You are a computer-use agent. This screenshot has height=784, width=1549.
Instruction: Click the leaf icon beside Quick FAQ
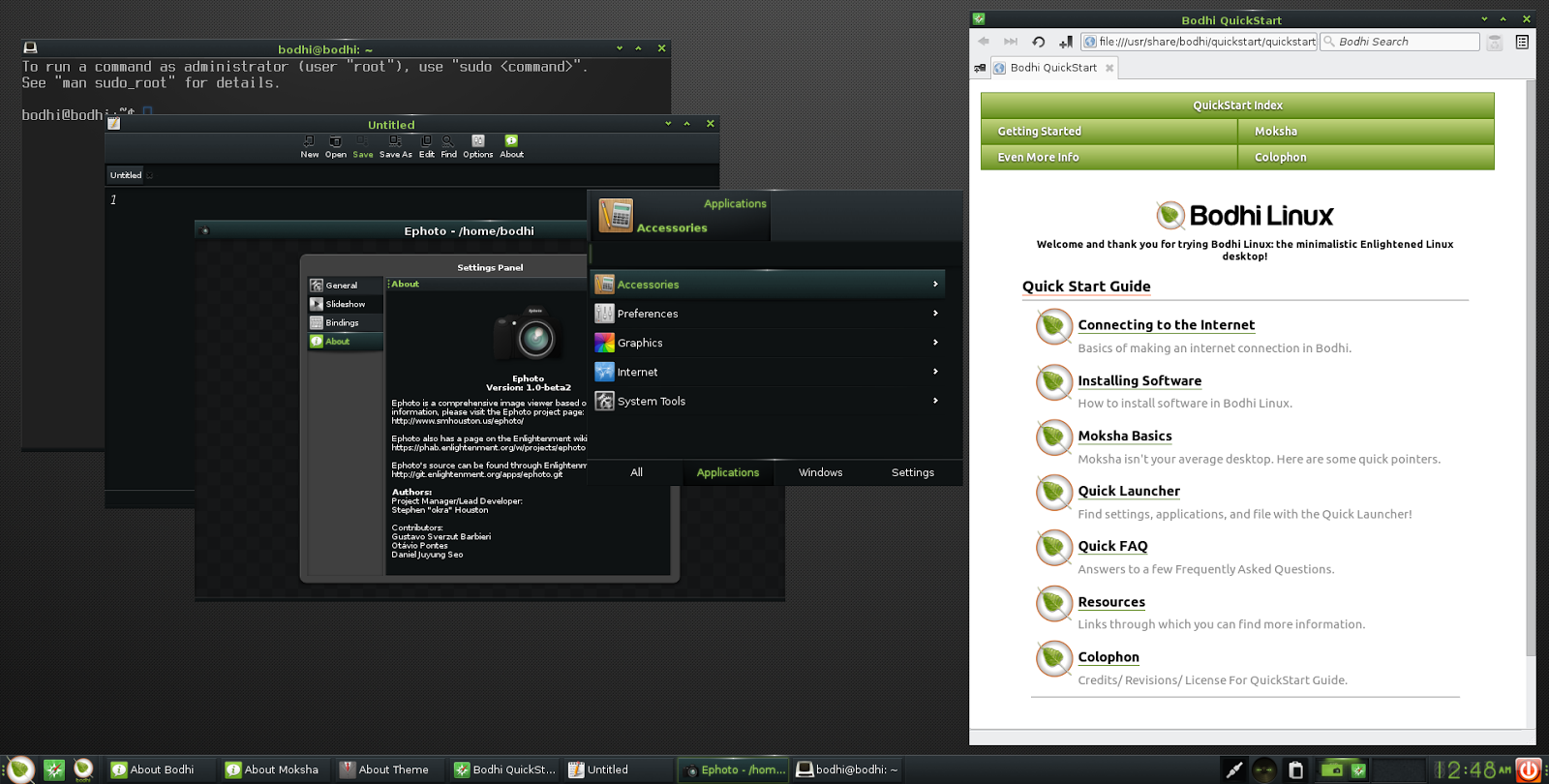pyautogui.click(x=1053, y=548)
